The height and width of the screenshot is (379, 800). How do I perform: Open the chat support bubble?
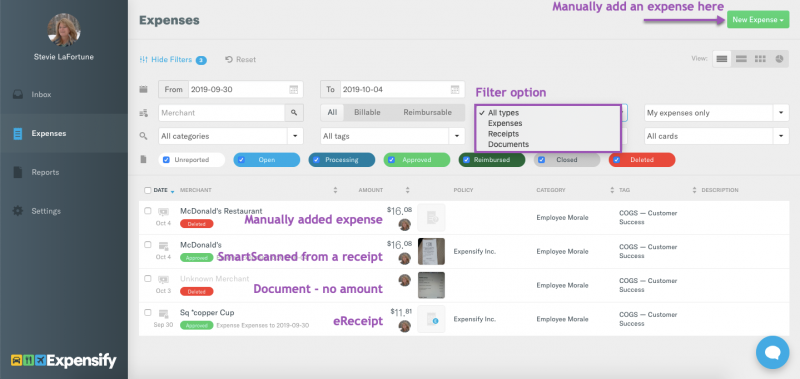772,352
